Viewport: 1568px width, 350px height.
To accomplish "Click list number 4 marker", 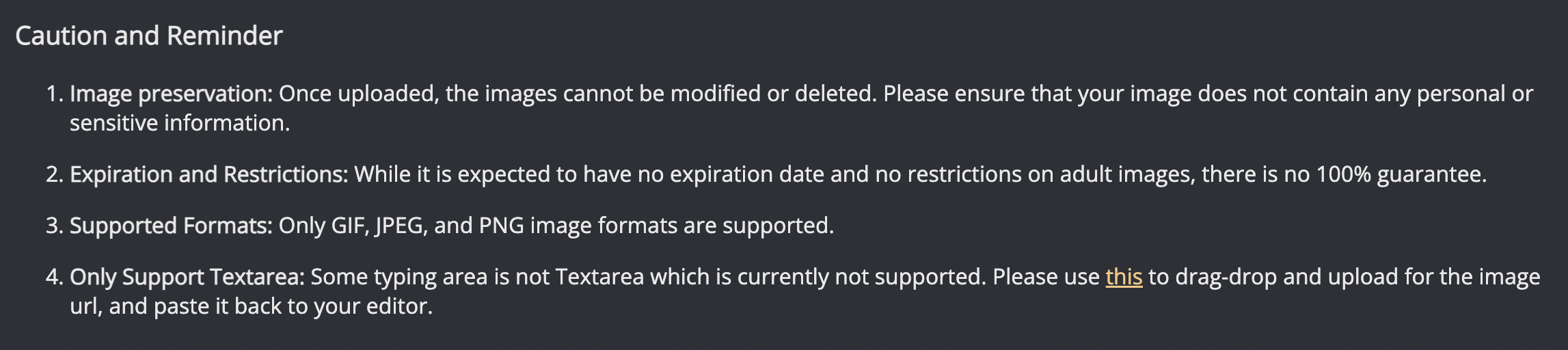I will tap(54, 277).
